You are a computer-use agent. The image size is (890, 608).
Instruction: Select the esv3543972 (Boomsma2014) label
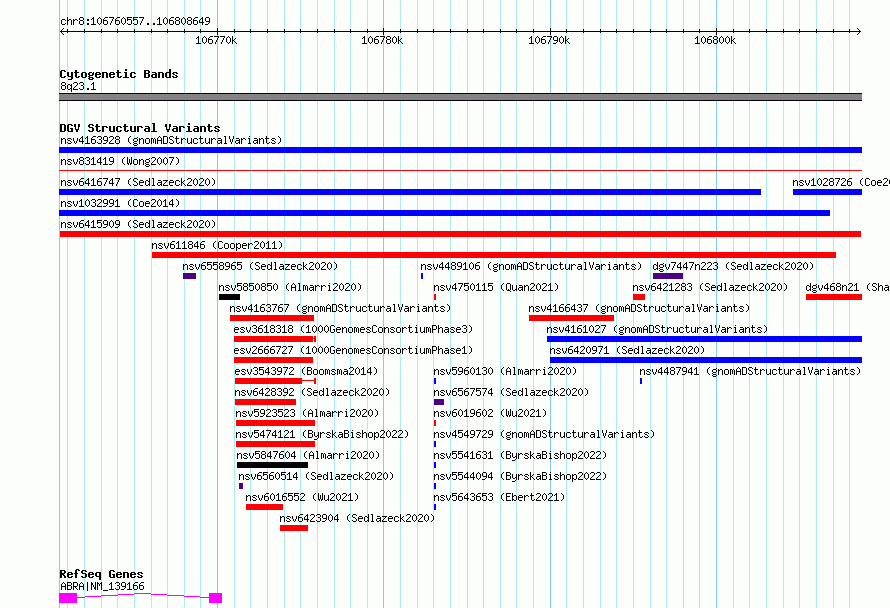click(x=306, y=371)
